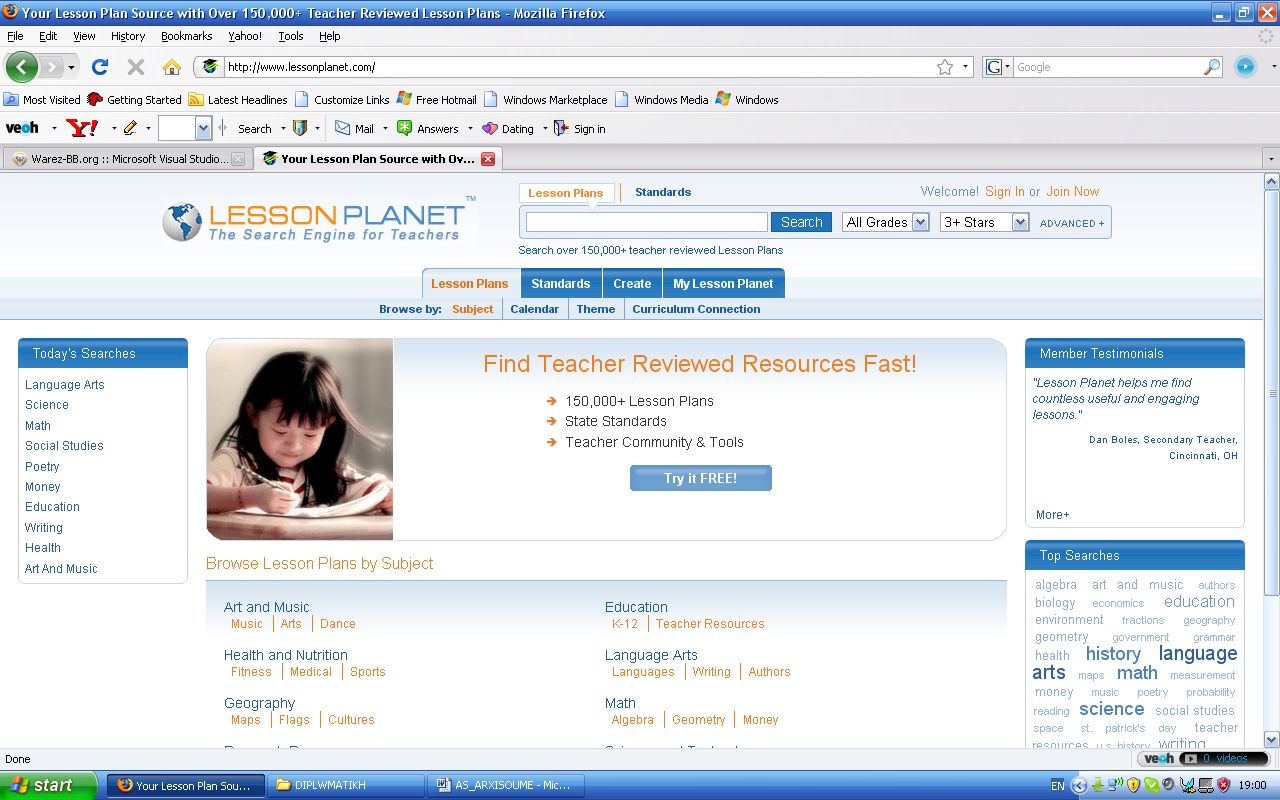Switch to AS_ARXISOUME taskbar window
The image size is (1280, 800).
(506, 785)
